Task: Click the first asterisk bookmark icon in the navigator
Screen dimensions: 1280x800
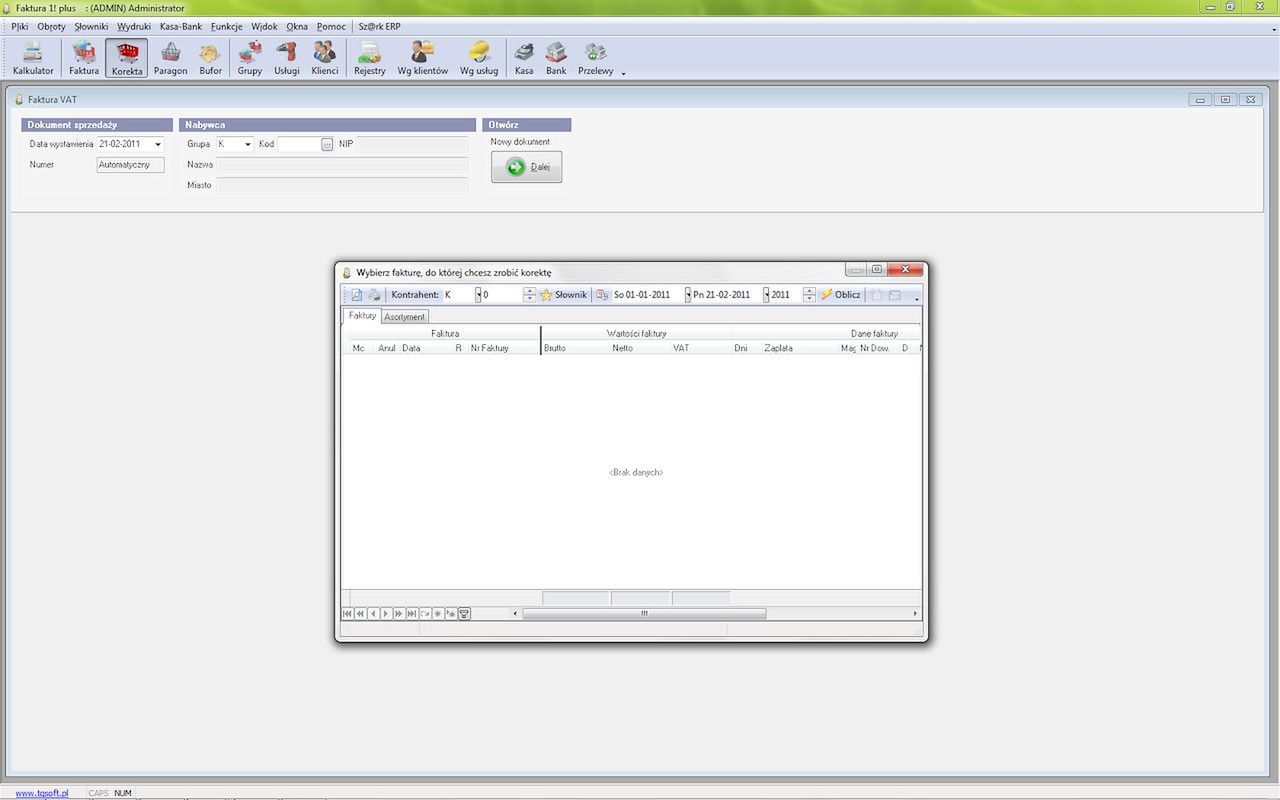Action: point(438,614)
